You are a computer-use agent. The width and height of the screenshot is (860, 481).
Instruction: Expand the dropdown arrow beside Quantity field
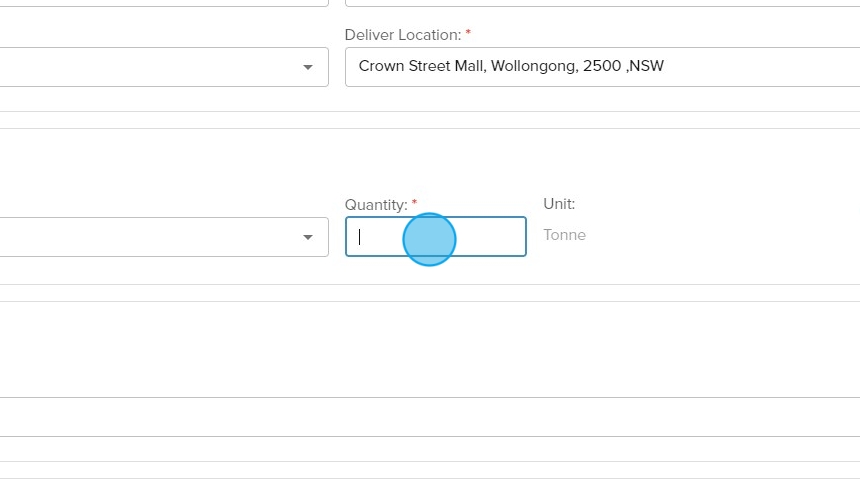307,237
